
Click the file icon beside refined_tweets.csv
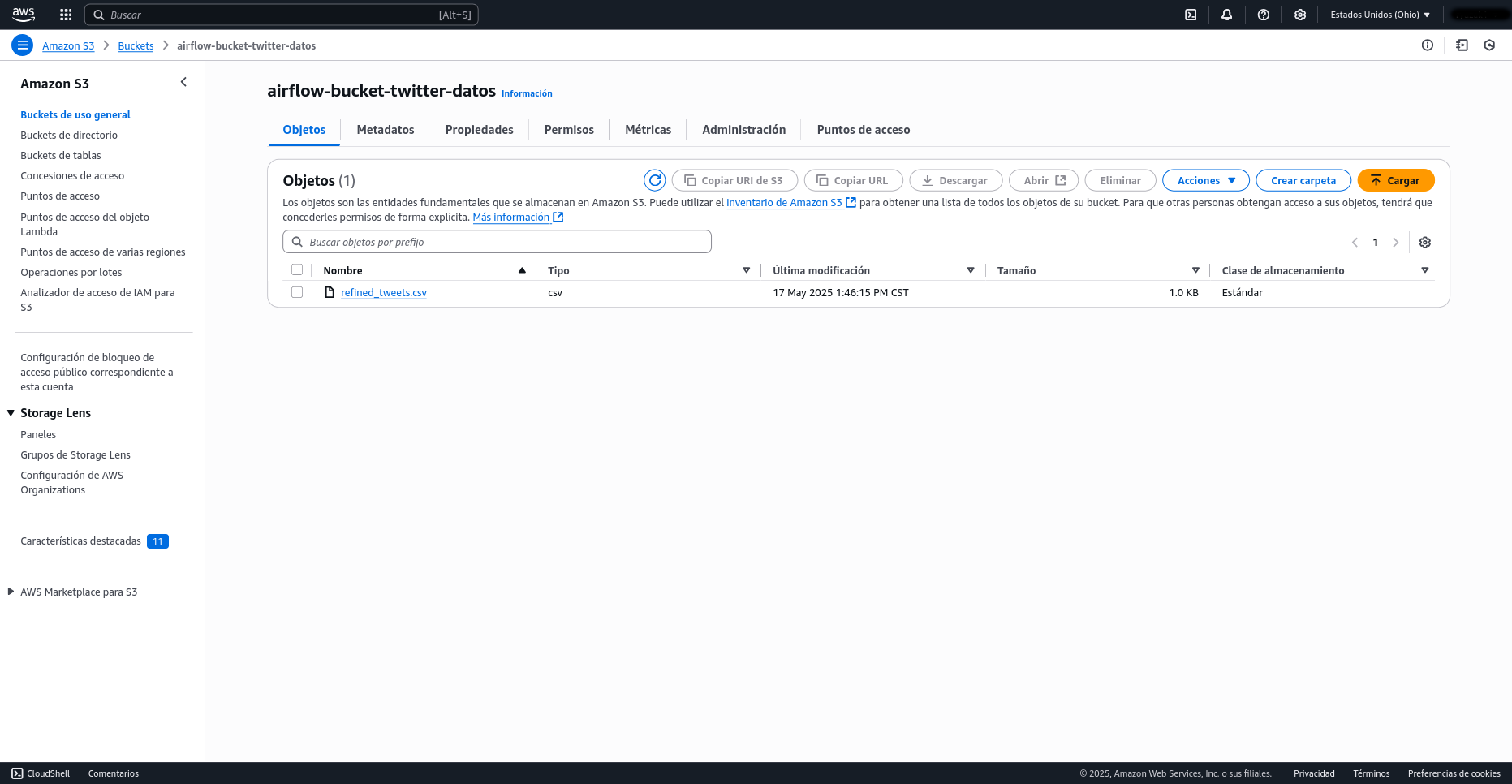click(x=330, y=292)
